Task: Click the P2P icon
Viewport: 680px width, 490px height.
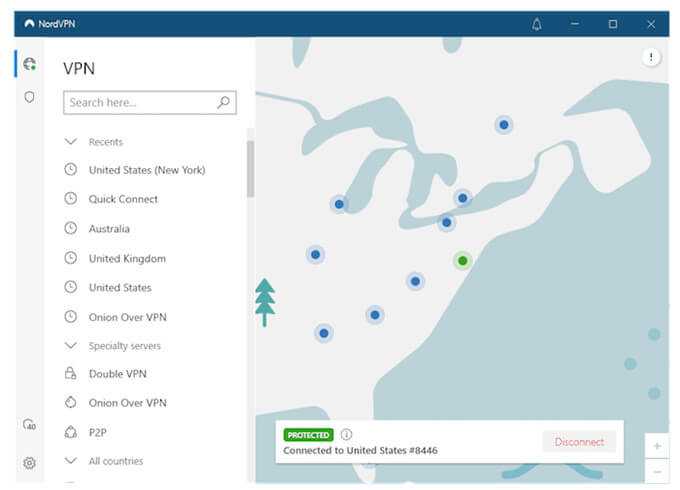Action: pyautogui.click(x=71, y=432)
